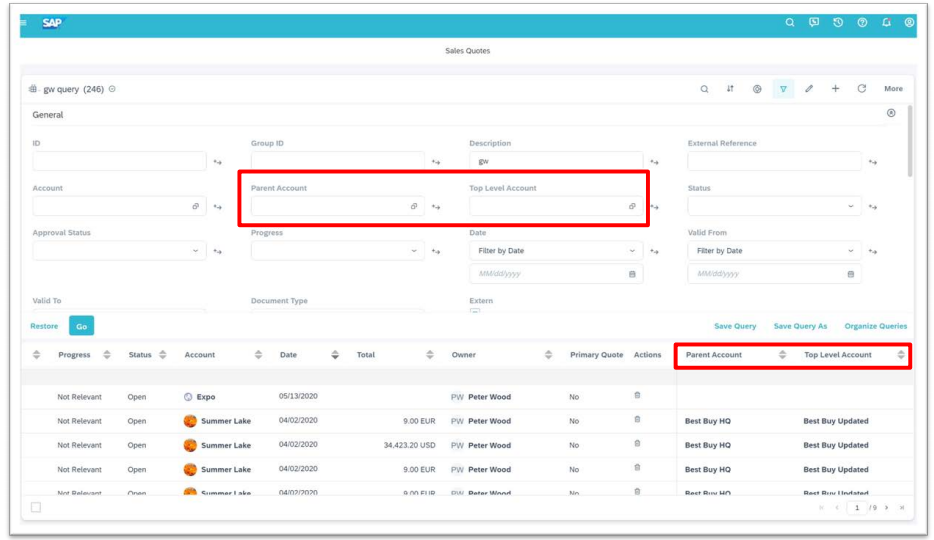Sort by Total column arrows
934x540 pixels.
tap(429, 355)
